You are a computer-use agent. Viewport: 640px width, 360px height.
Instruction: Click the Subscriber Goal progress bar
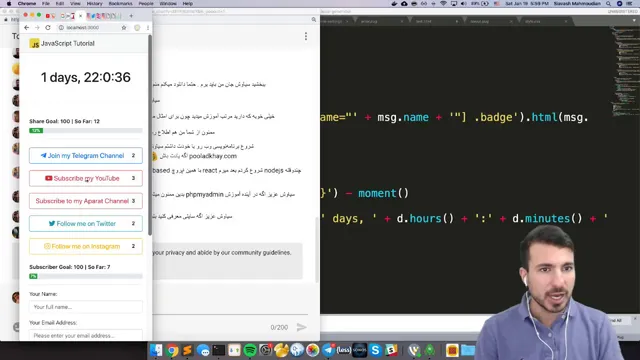tap(86, 276)
